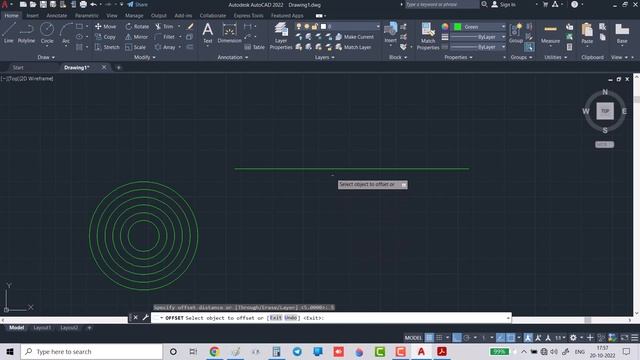Image resolution: width=640 pixels, height=360 pixels.
Task: Open the Parametric ribbon tab
Action: pyautogui.click(x=87, y=16)
